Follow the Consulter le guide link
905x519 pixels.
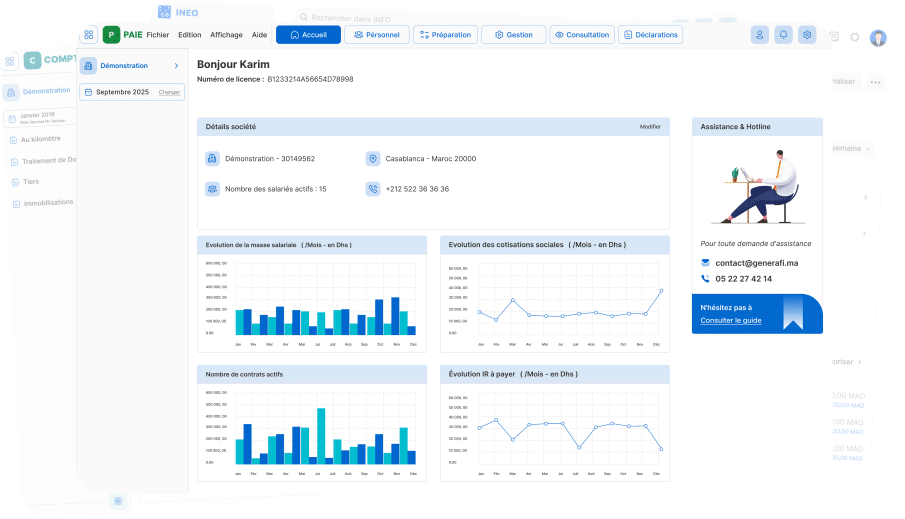coord(731,320)
